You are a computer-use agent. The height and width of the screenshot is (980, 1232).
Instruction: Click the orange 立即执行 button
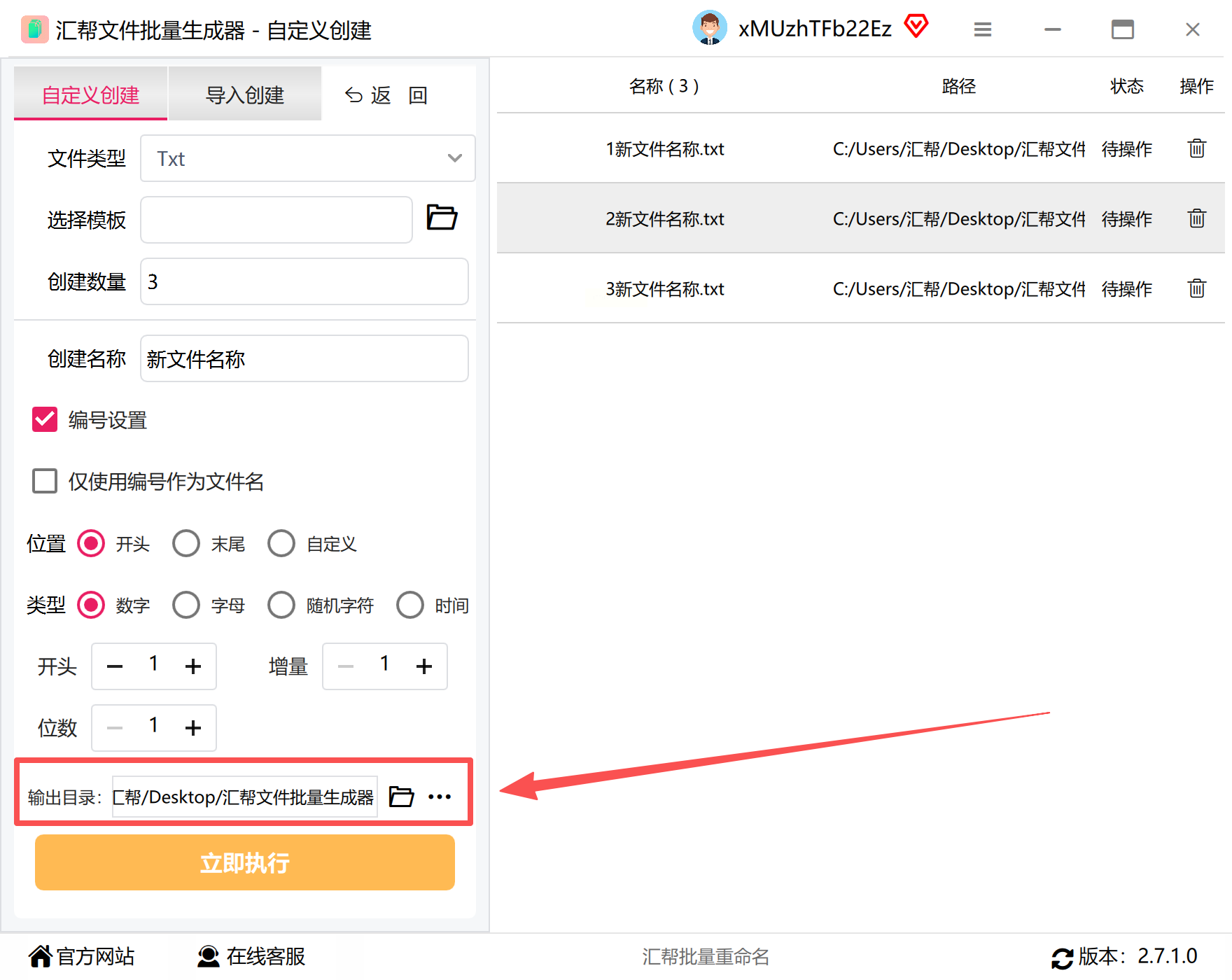(x=245, y=862)
